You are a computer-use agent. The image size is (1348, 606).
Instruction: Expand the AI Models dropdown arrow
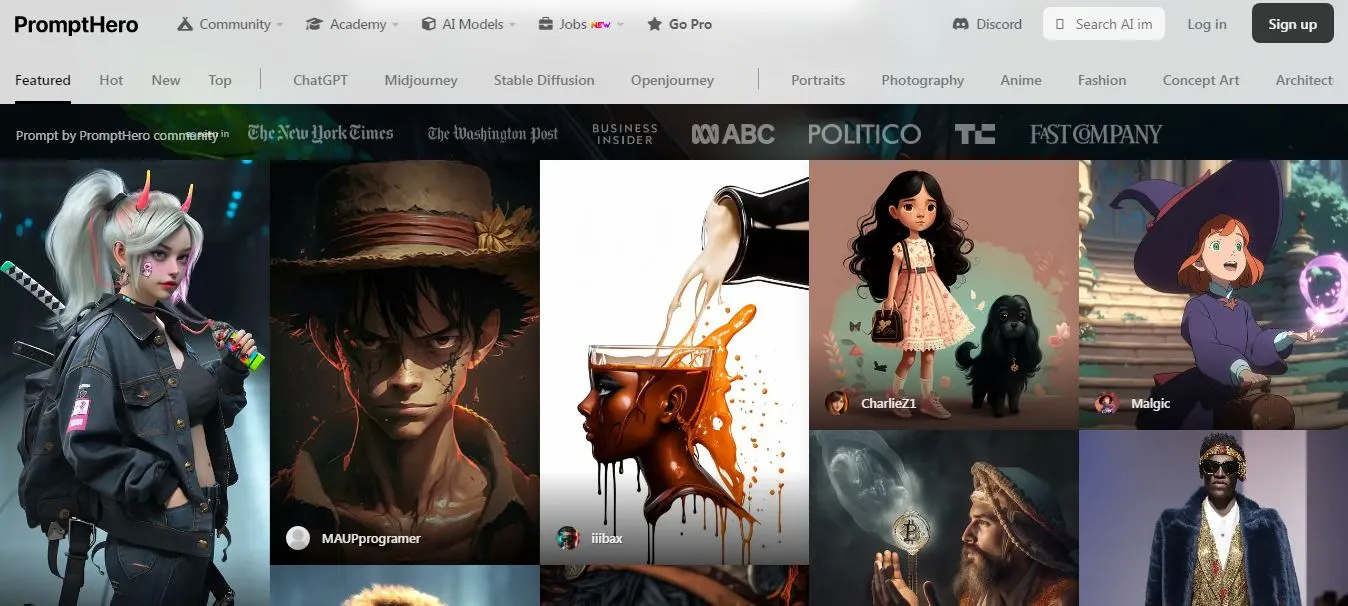[513, 25]
